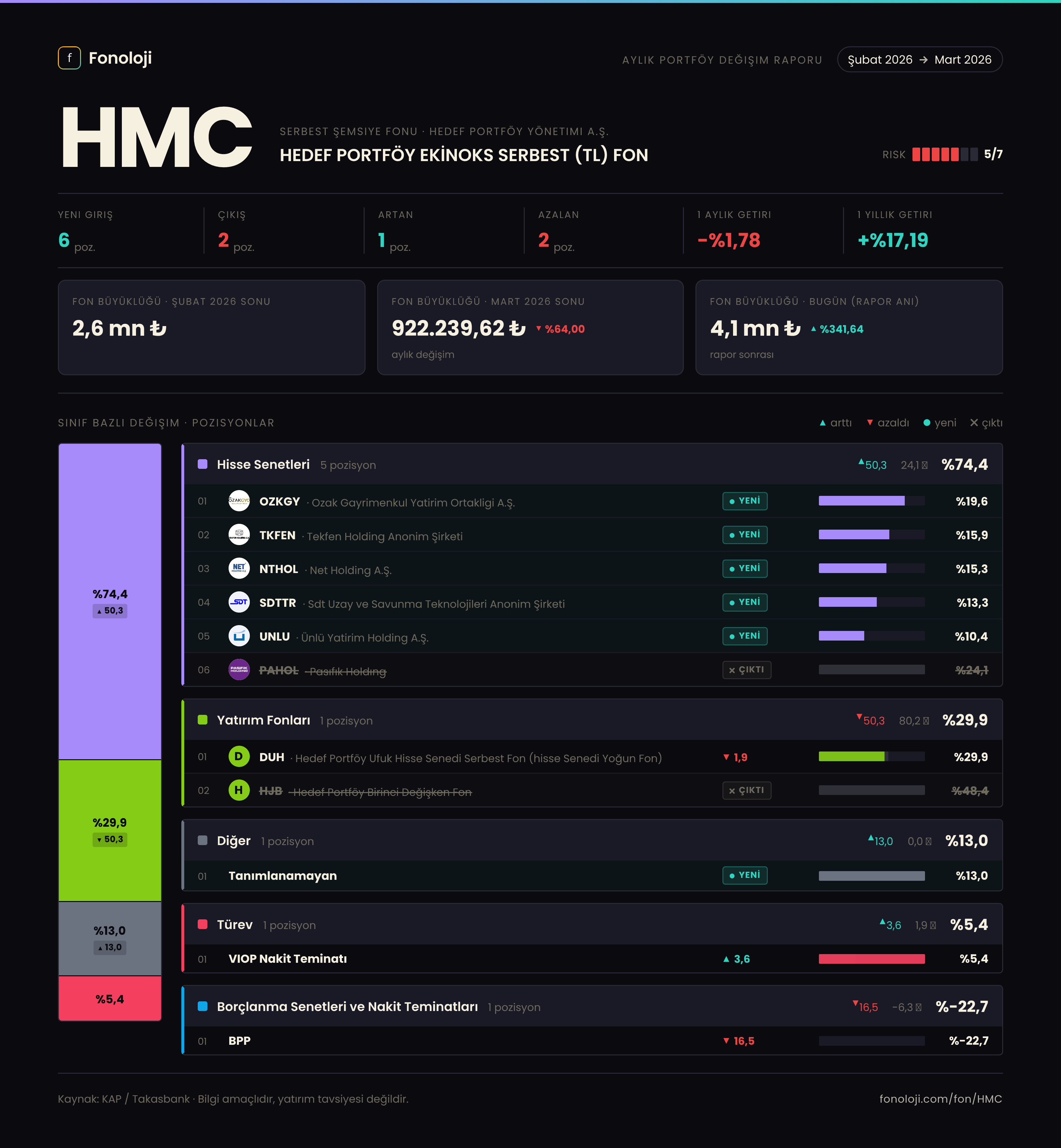Click the up-triangle in VIOP Nakit Teminatı row
This screenshot has height=1148, width=1061.
coord(726,959)
